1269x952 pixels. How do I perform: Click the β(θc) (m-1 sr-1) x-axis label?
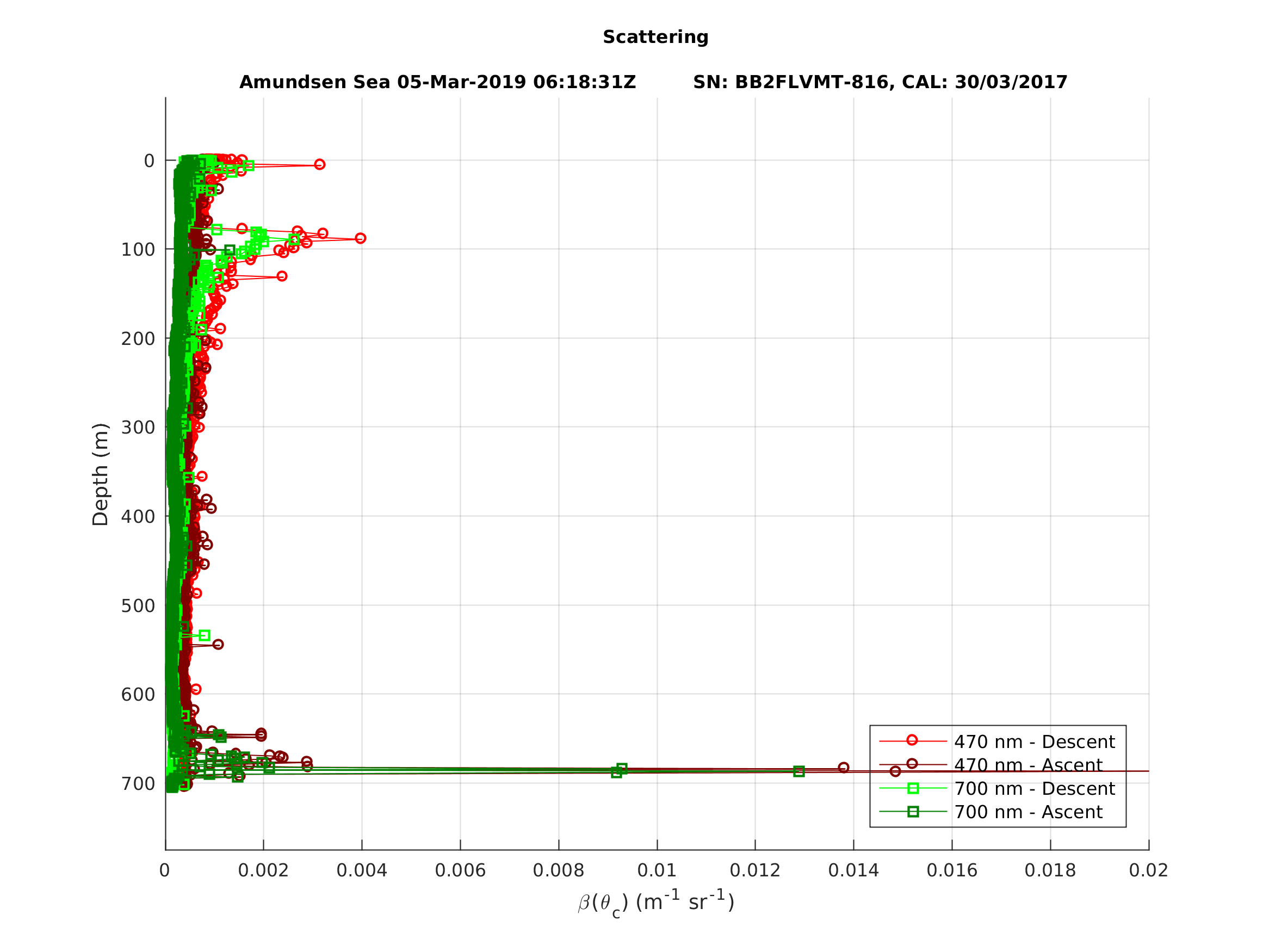click(656, 903)
